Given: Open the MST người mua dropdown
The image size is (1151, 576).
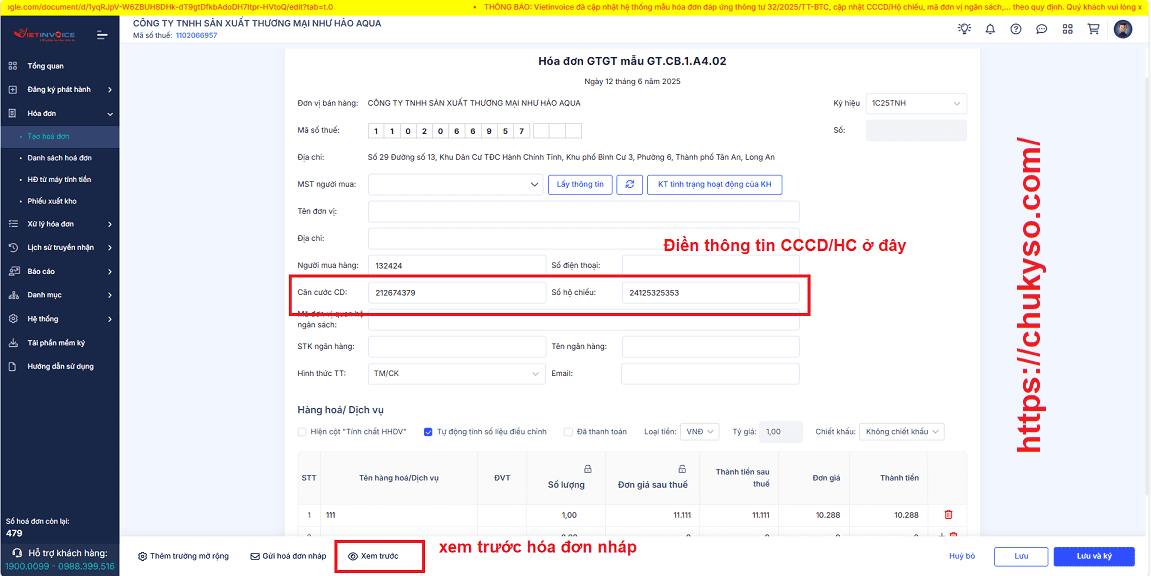Looking at the screenshot, I should [x=456, y=184].
